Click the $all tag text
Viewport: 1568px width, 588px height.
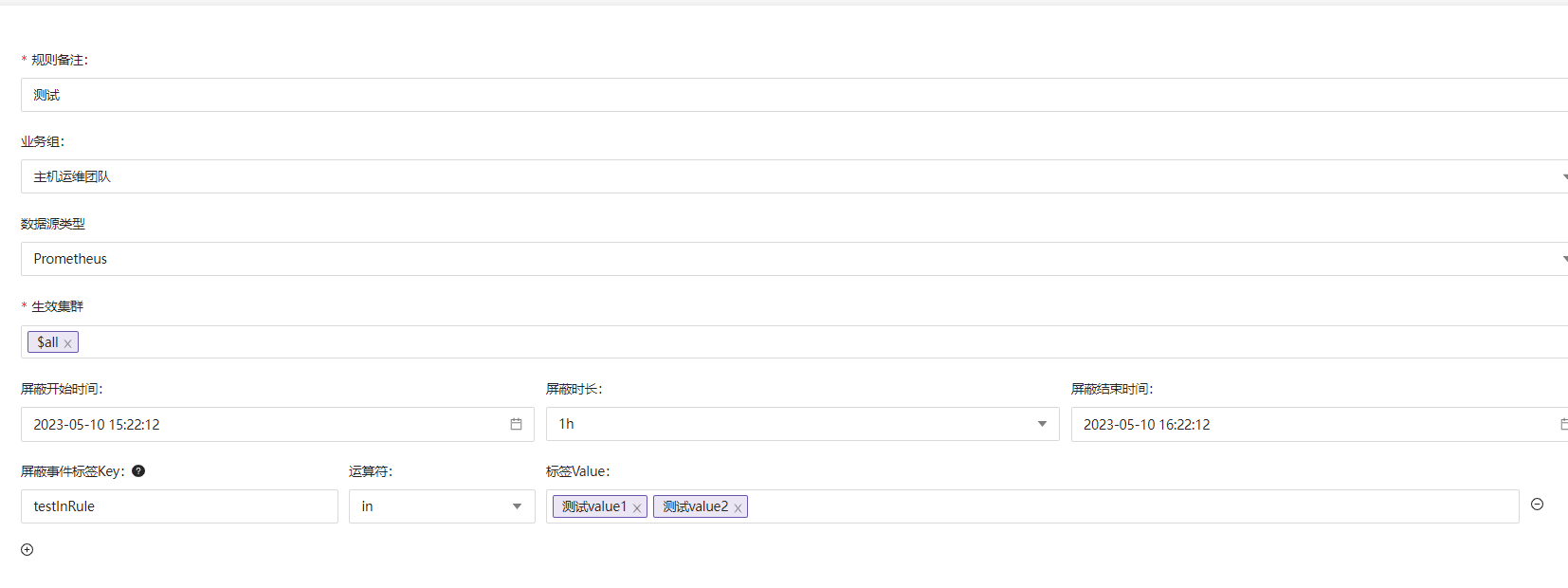tap(47, 342)
